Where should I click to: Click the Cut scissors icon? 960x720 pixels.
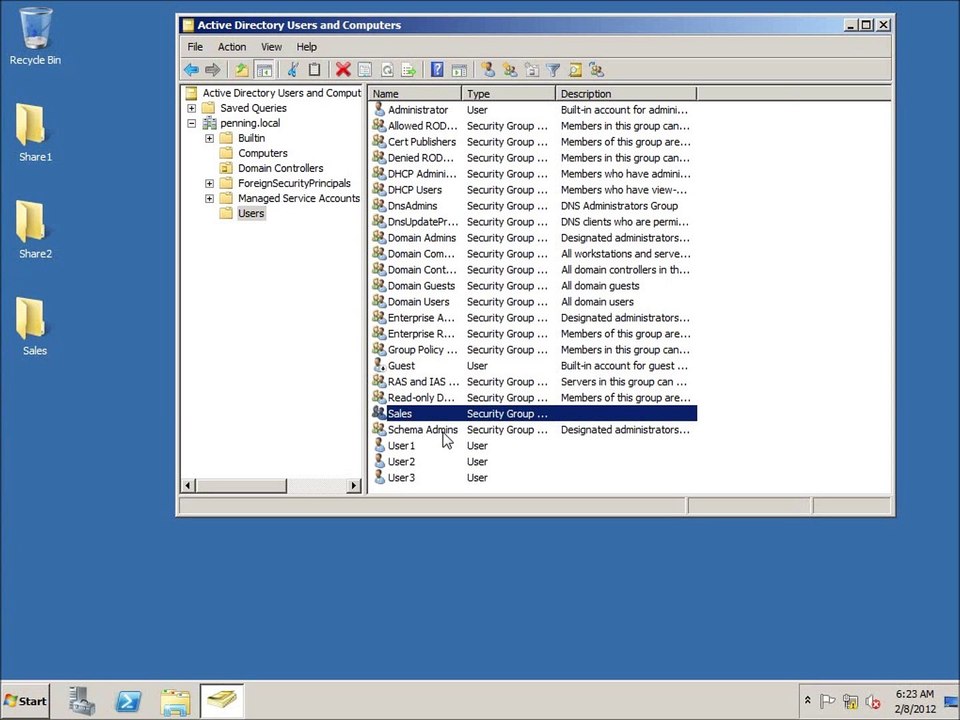coord(293,70)
